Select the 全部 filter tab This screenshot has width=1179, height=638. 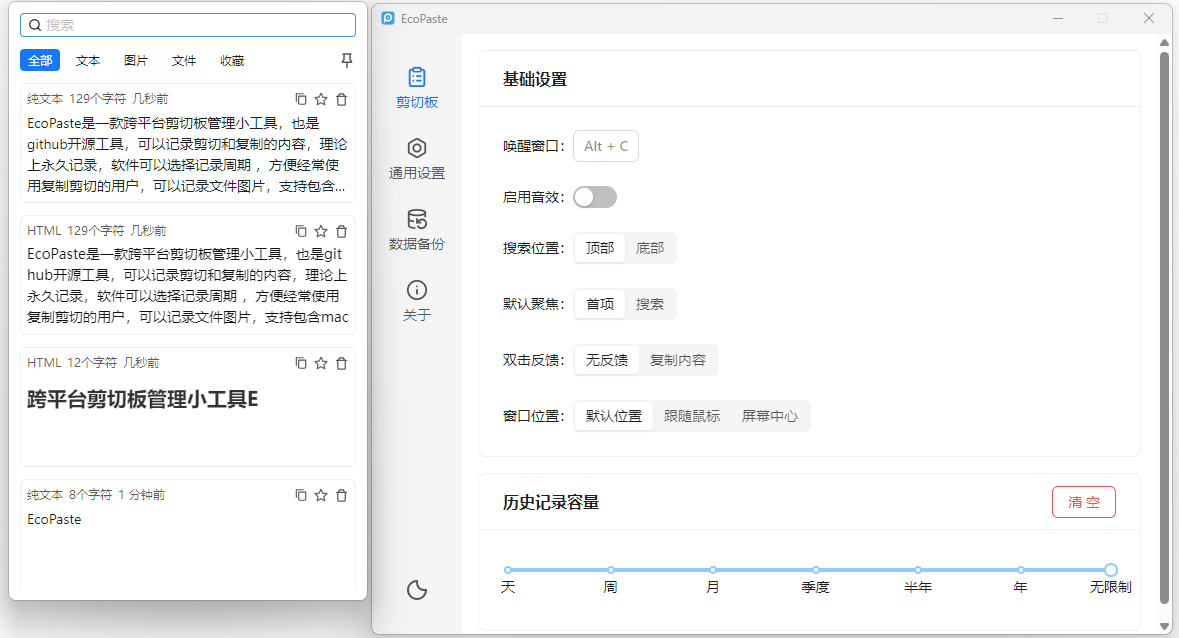coord(40,60)
